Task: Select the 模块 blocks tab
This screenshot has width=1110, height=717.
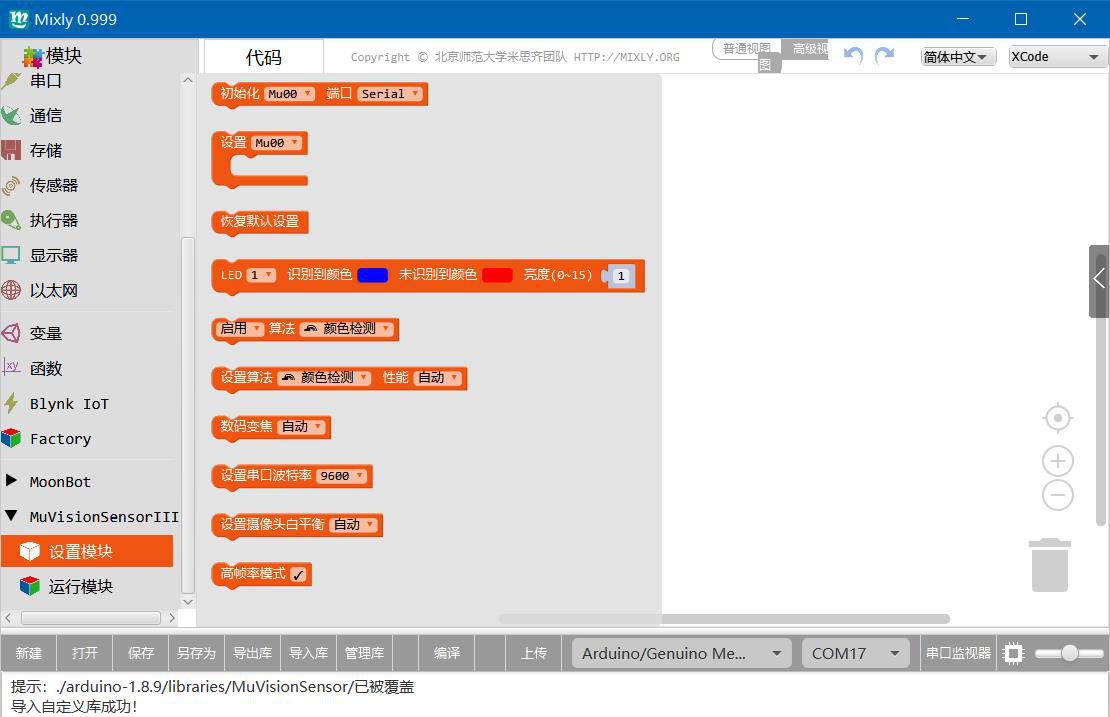Action: [x=53, y=56]
